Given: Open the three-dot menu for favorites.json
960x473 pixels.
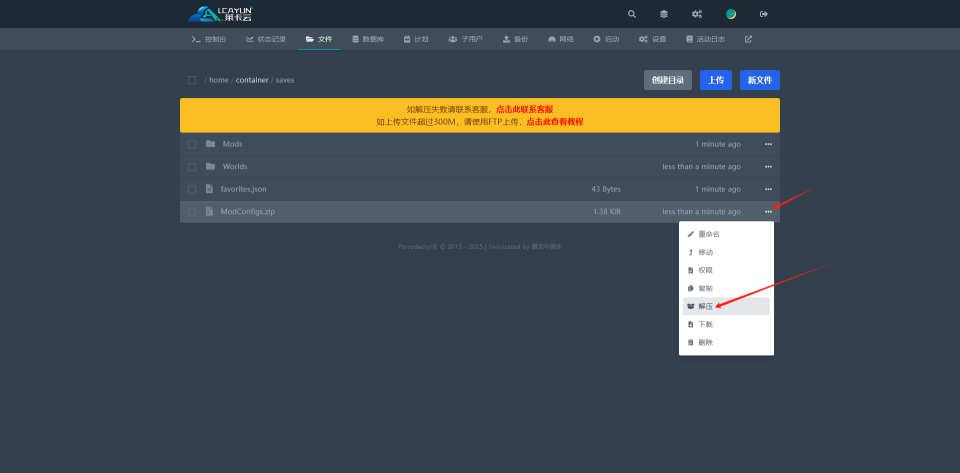Looking at the screenshot, I should pos(768,189).
